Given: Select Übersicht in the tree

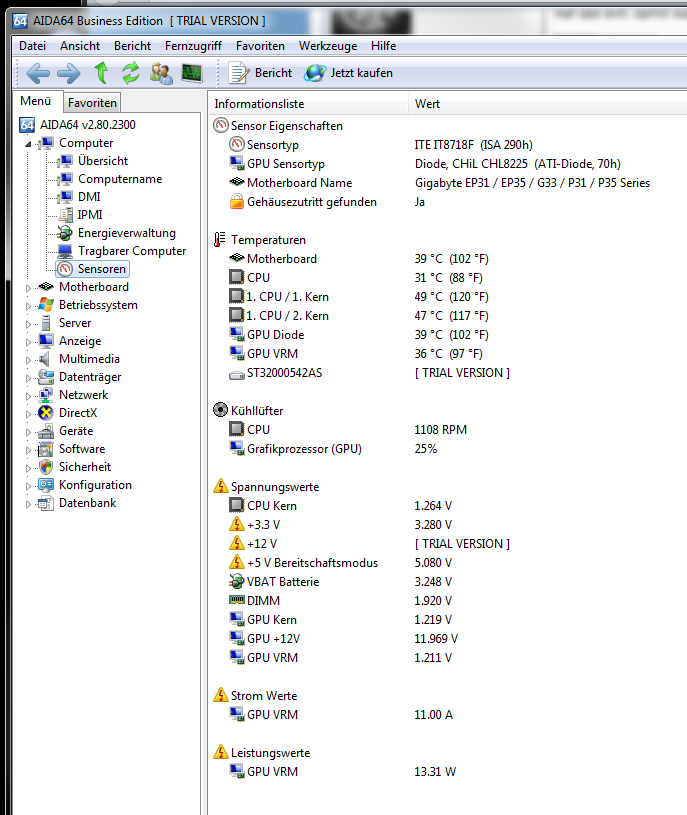Looking at the screenshot, I should click(x=103, y=161).
